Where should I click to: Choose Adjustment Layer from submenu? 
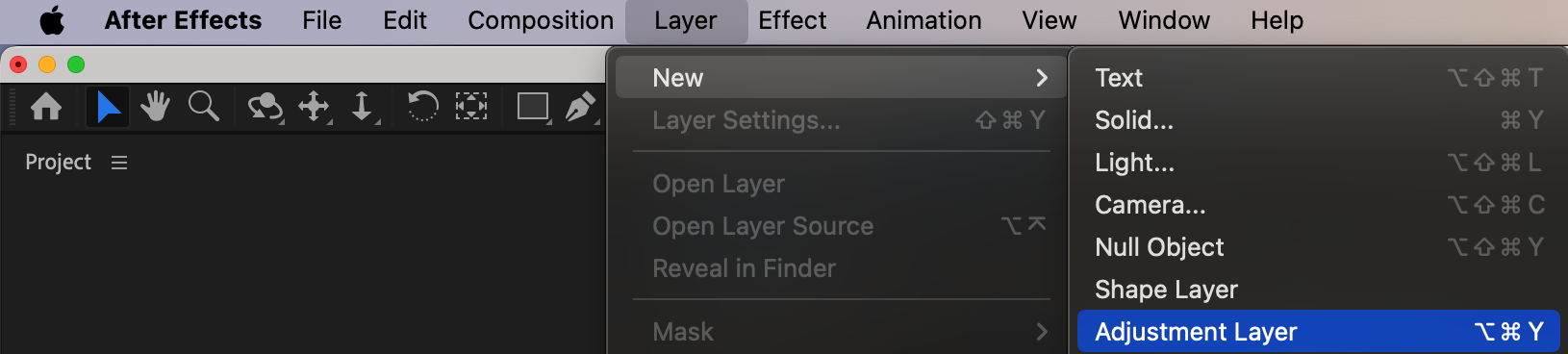(1318, 332)
